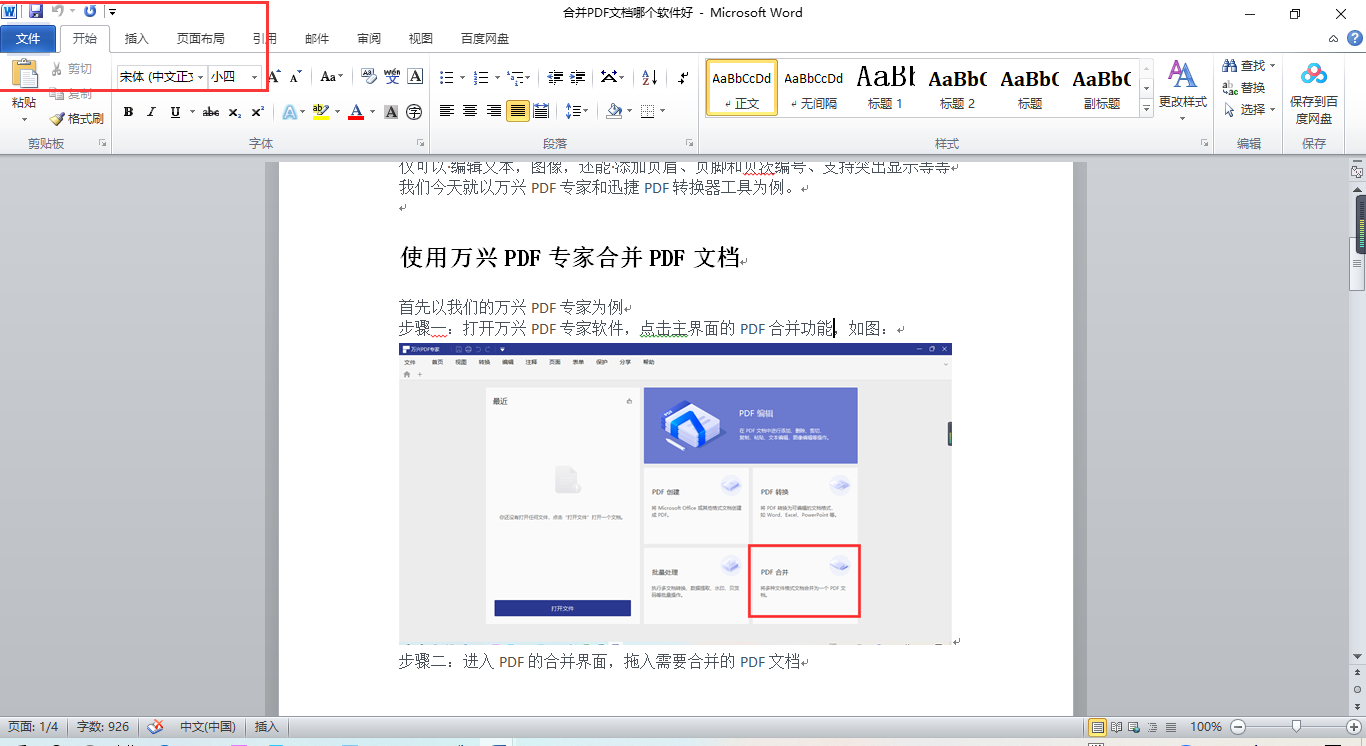Align text right
Screen dimensions: 1366x746
494,111
